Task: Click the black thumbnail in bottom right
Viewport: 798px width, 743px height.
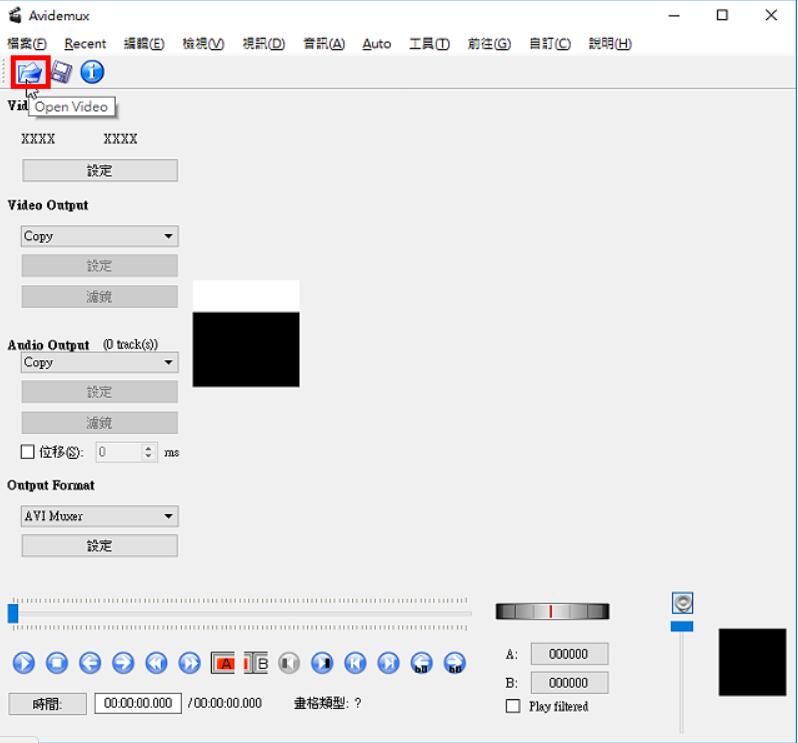Action: 752,662
